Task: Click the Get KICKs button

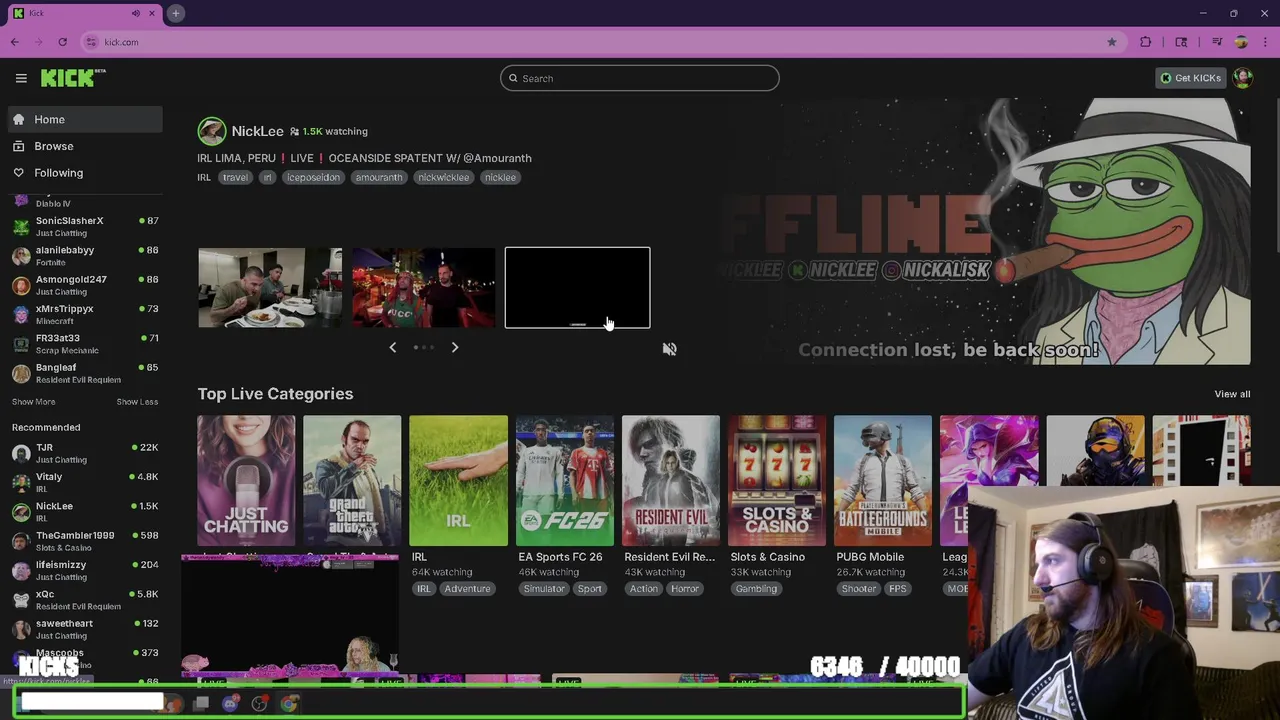Action: click(1190, 78)
